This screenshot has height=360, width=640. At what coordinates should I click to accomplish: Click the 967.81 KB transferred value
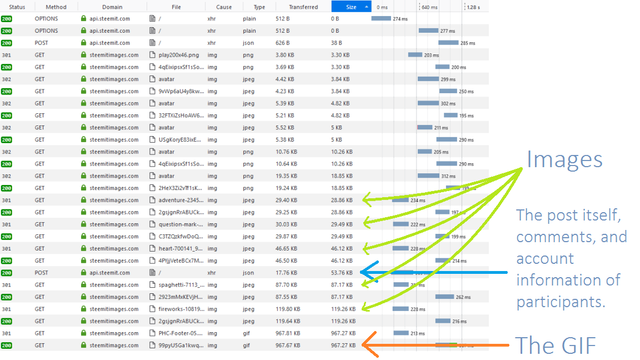288,333
